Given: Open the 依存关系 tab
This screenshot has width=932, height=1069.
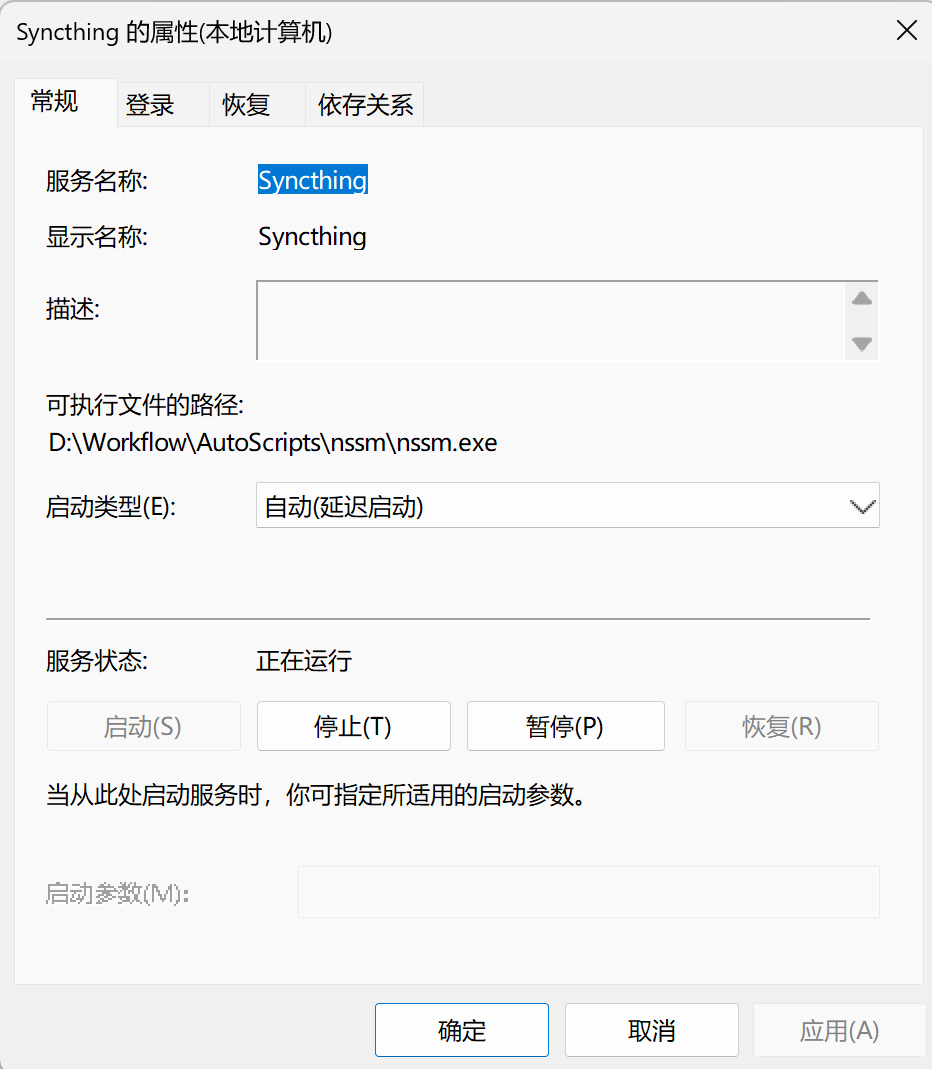Looking at the screenshot, I should pyautogui.click(x=365, y=105).
